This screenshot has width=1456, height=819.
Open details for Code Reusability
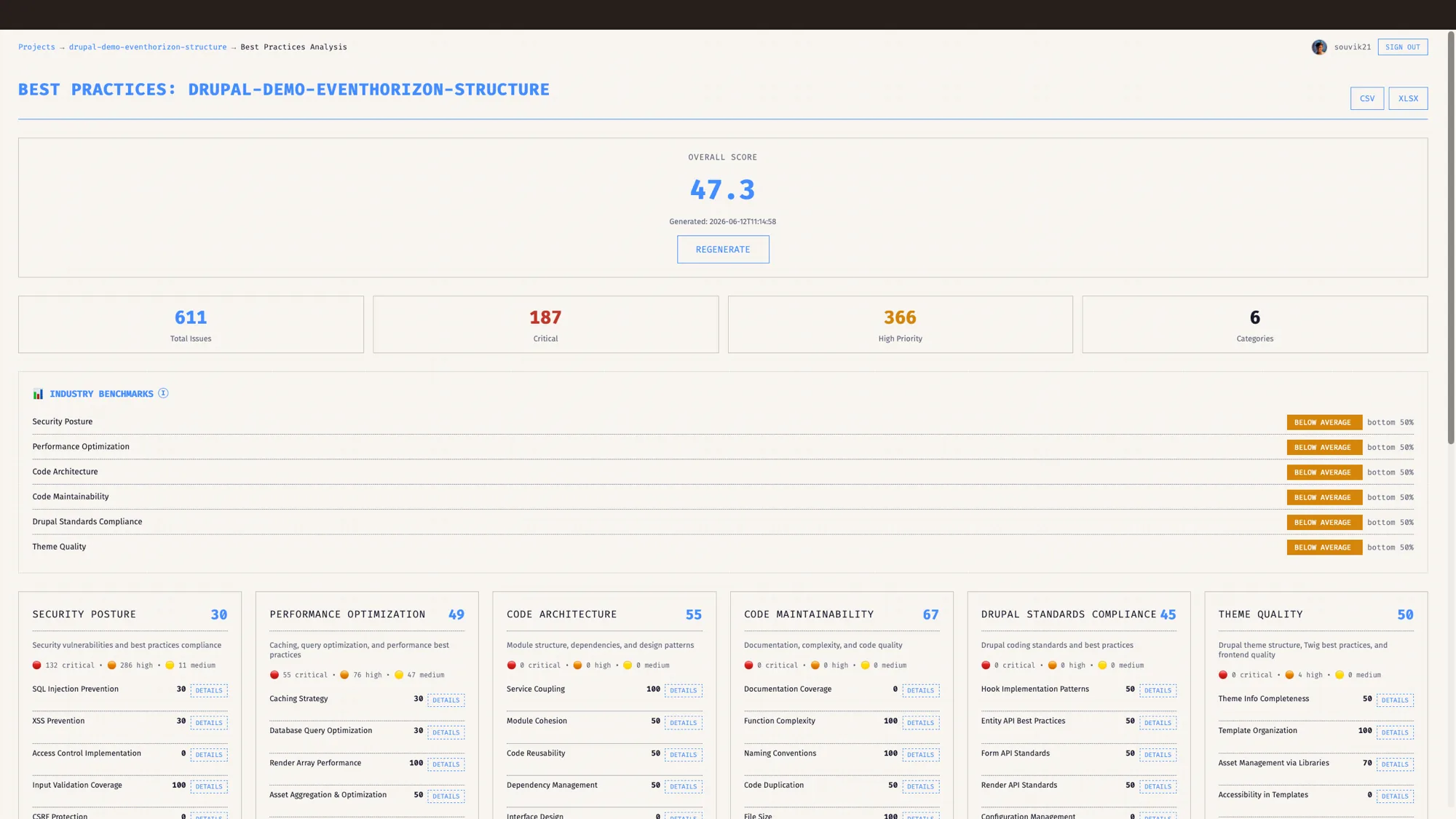click(684, 755)
